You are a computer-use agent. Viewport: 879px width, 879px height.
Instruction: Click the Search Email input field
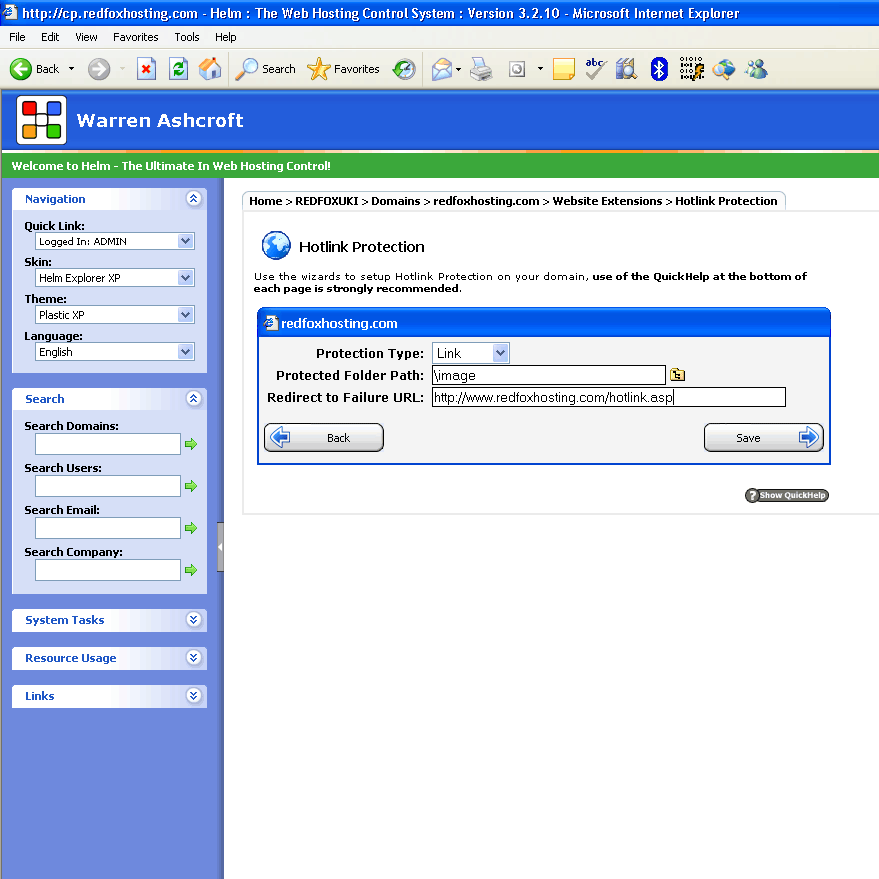(108, 528)
